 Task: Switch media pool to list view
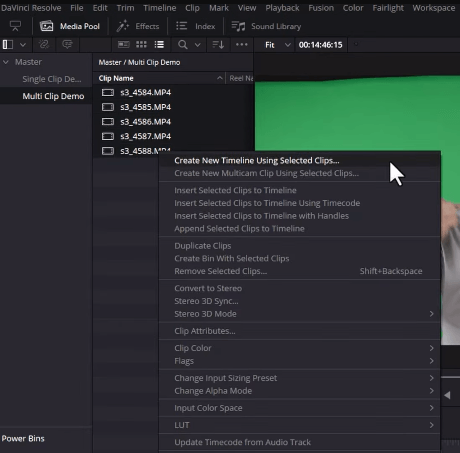[159, 45]
